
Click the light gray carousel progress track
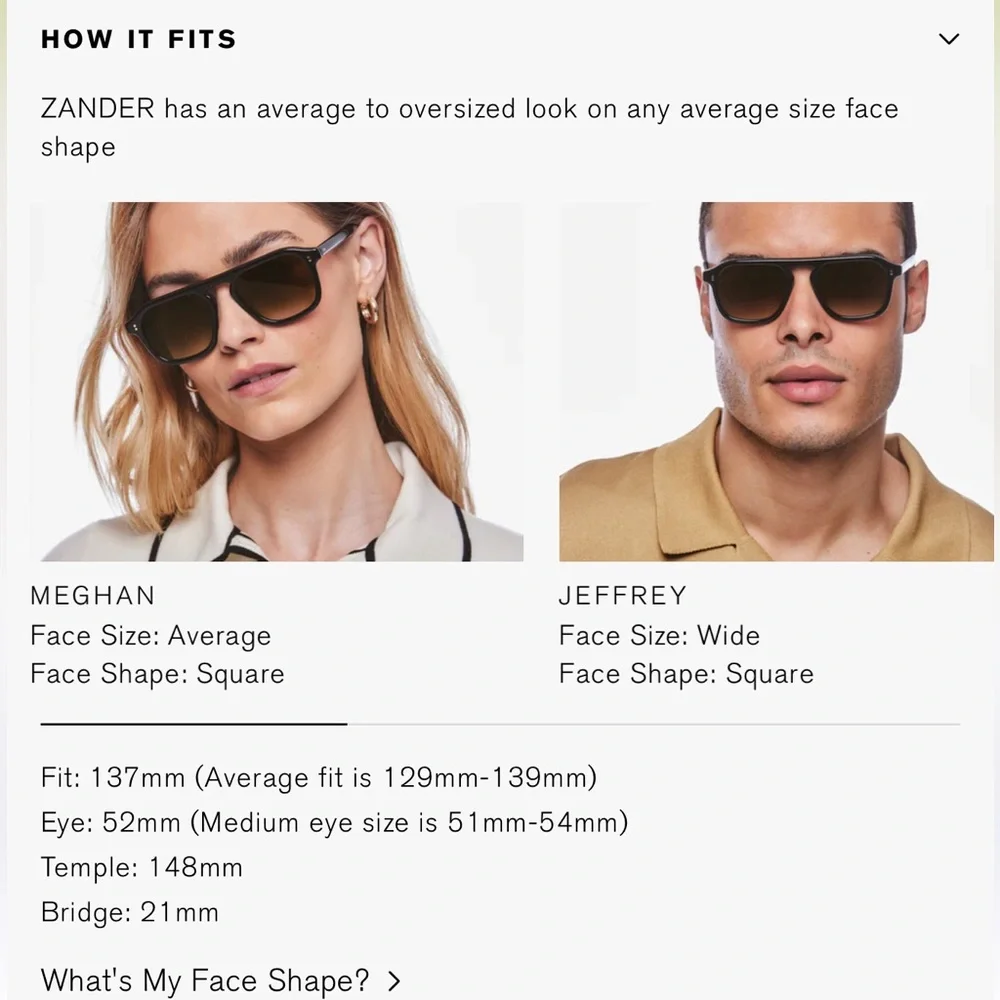654,724
